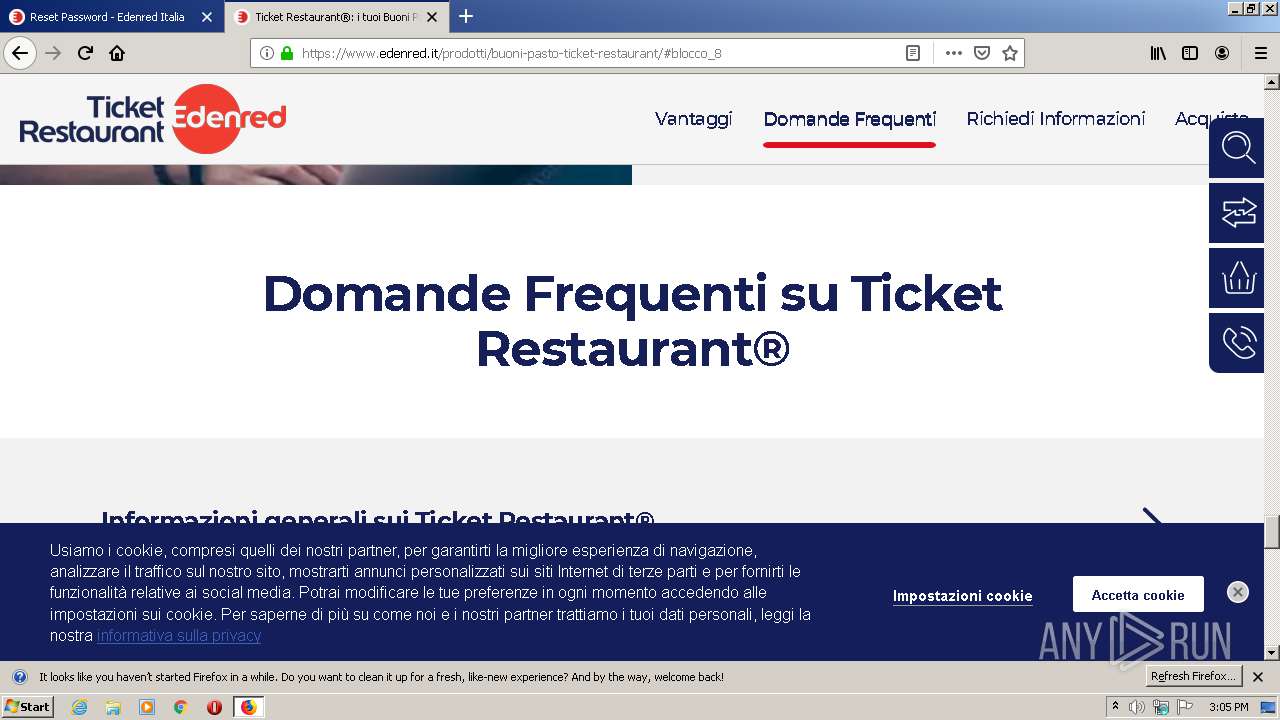Image resolution: width=1280 pixels, height=720 pixels.
Task: Click the green padlock security icon
Action: click(x=287, y=53)
